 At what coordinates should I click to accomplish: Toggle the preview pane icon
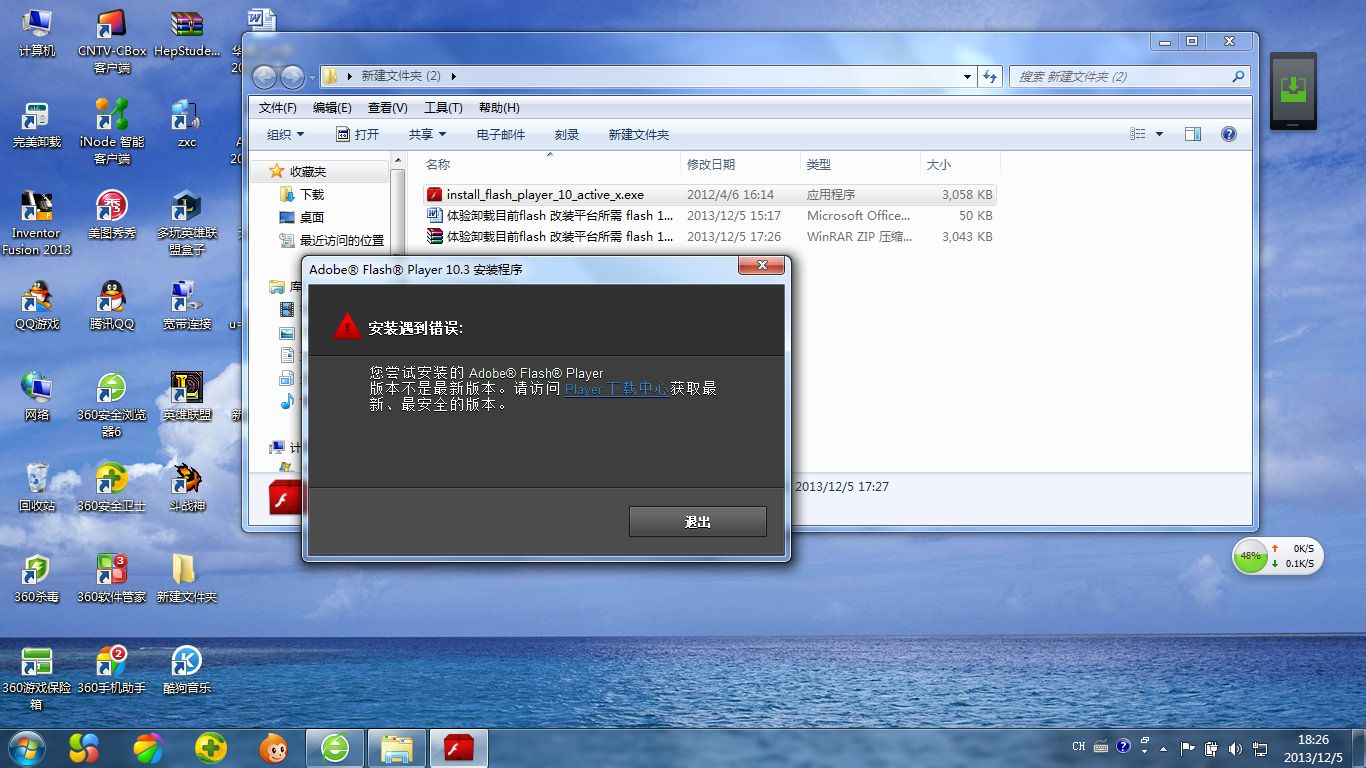click(x=1192, y=134)
